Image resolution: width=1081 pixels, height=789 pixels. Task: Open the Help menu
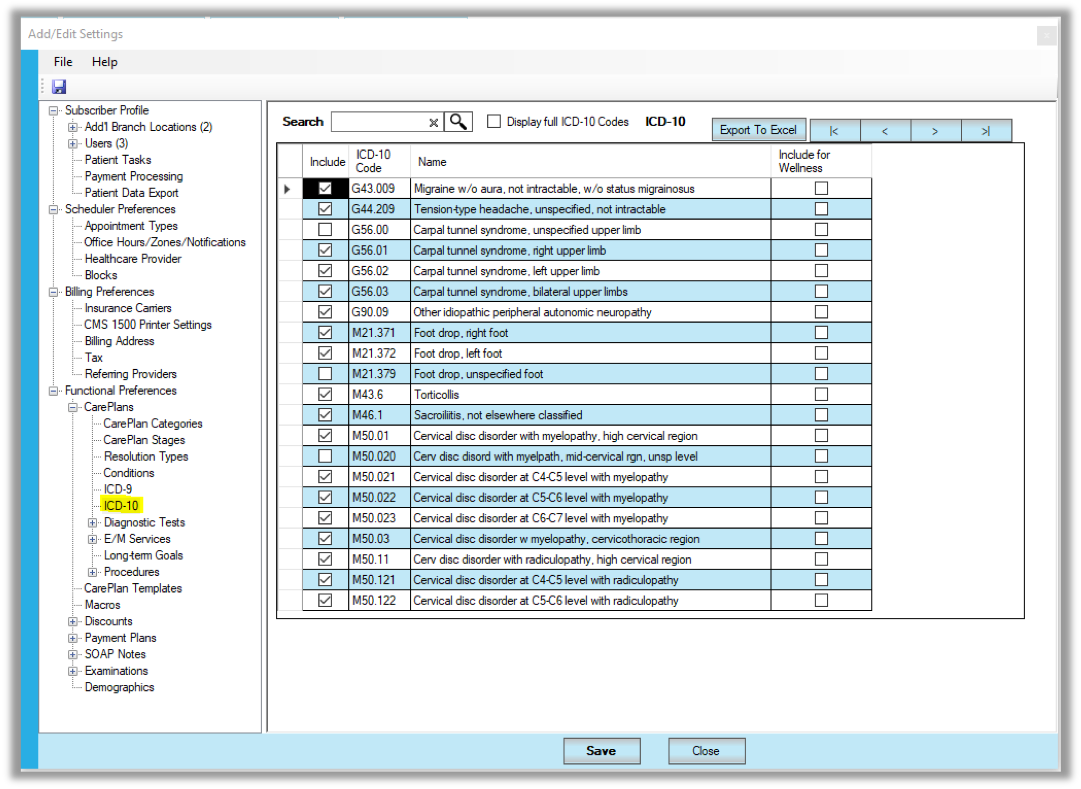click(105, 62)
